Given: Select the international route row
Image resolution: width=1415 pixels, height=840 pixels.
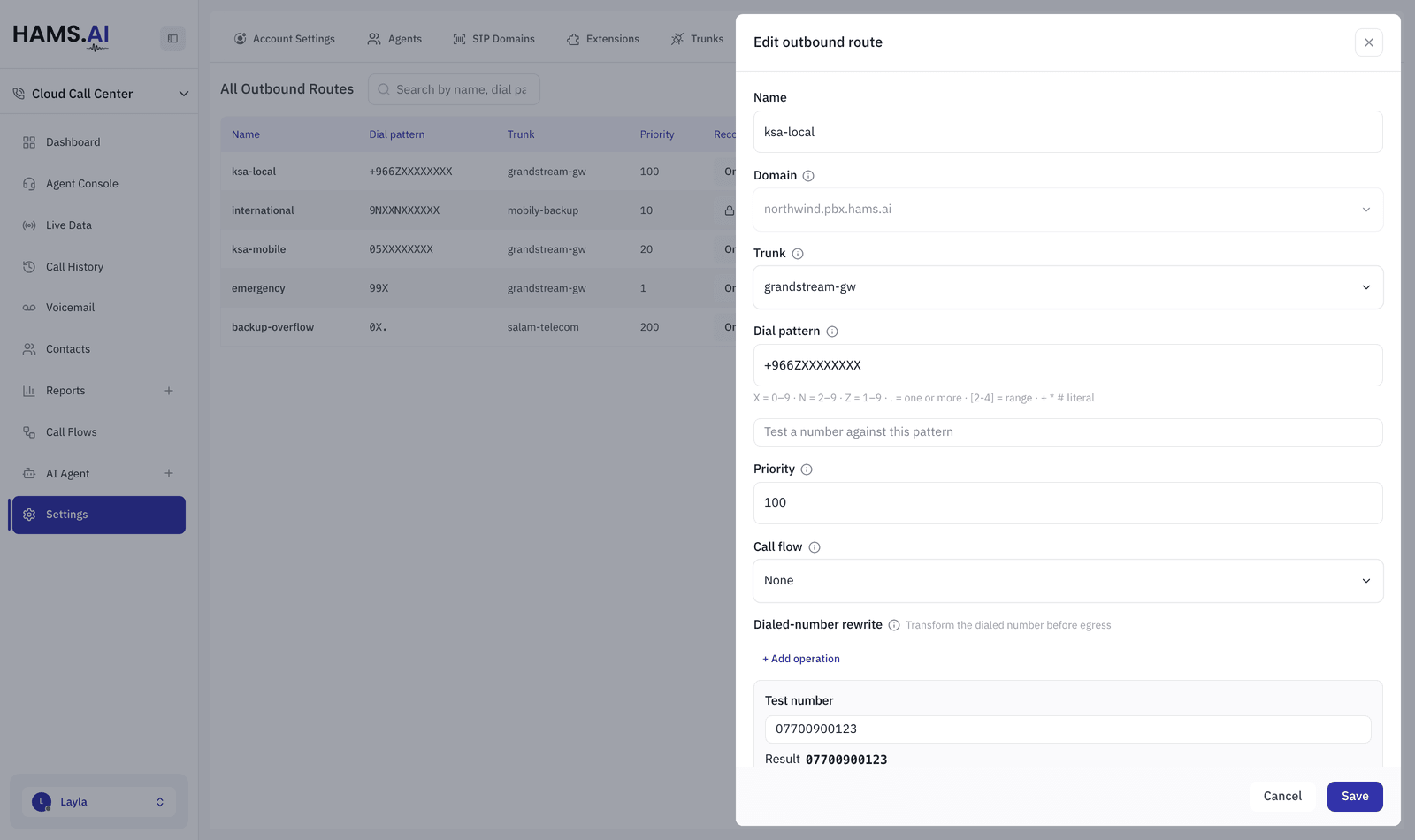Looking at the screenshot, I should coord(478,210).
